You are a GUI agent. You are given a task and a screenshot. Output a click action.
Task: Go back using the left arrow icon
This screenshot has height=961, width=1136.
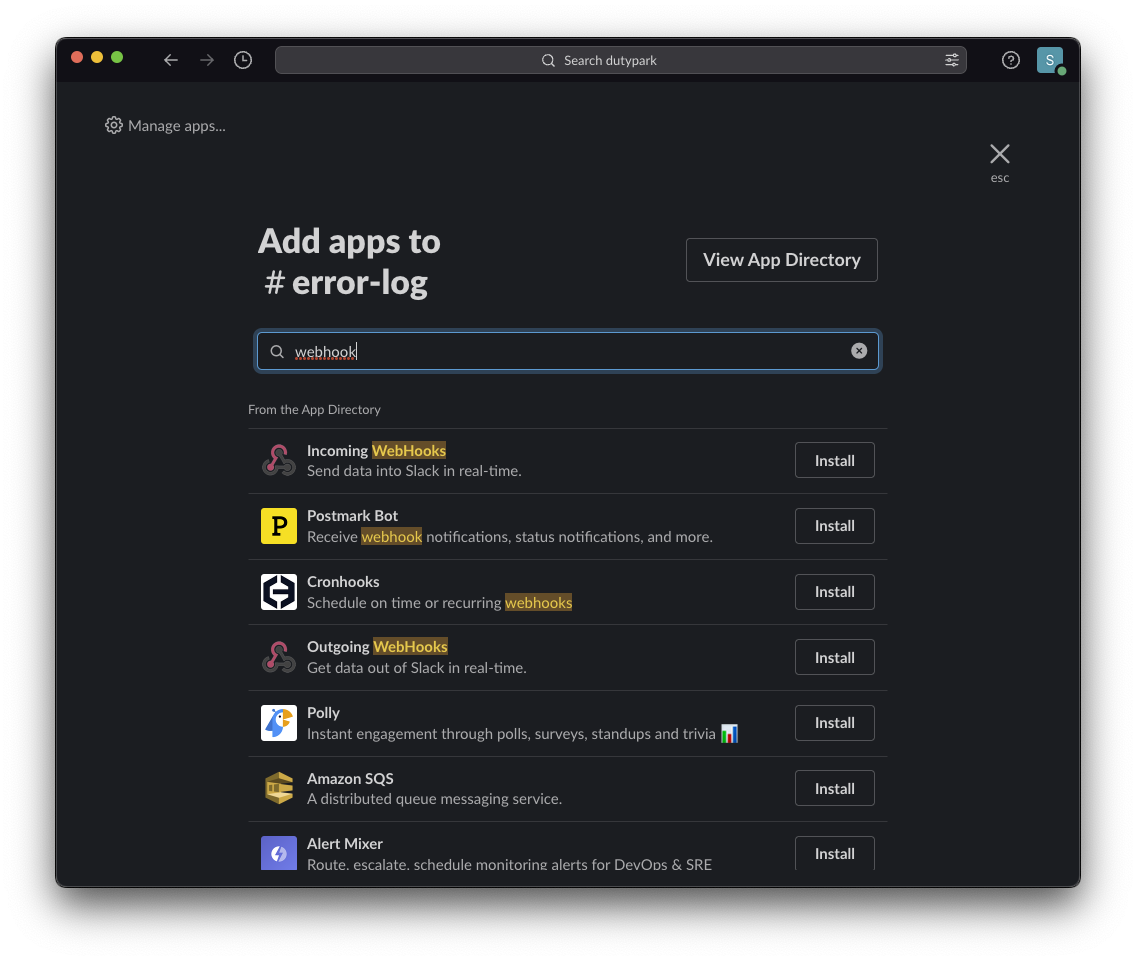171,60
